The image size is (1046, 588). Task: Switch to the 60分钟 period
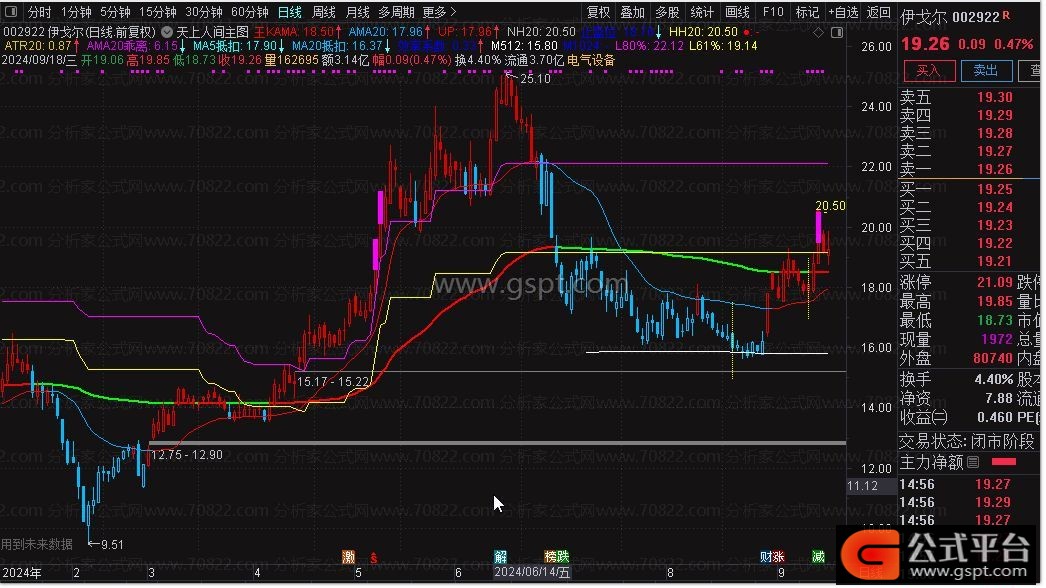(x=250, y=12)
